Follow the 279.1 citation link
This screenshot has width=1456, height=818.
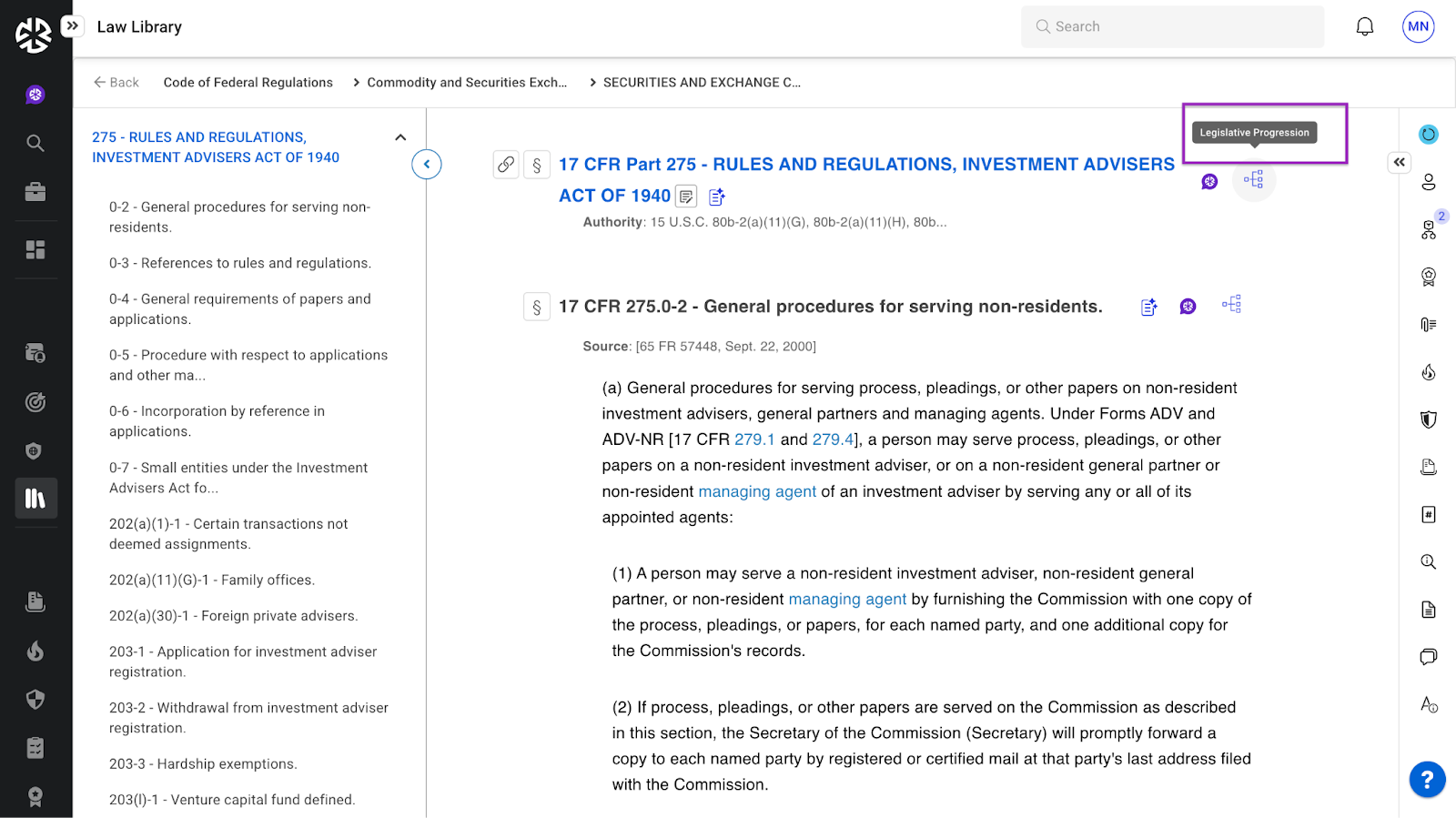(754, 439)
